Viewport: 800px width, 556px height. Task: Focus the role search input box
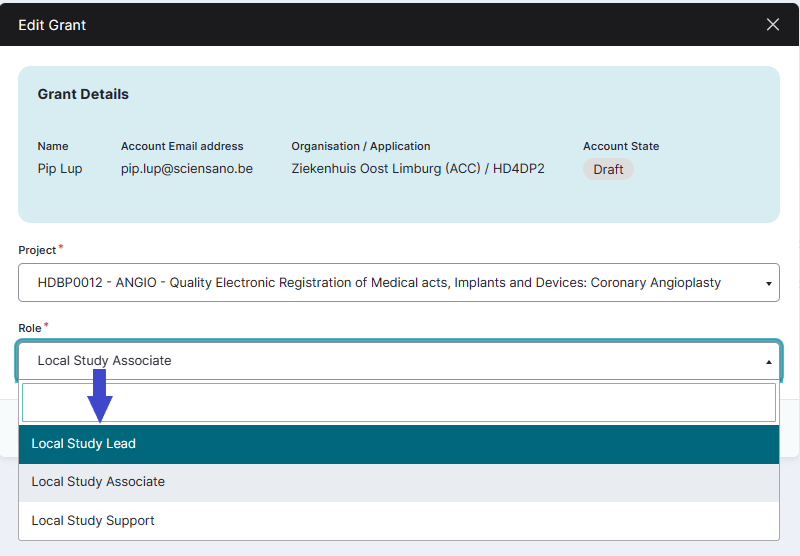coord(398,403)
